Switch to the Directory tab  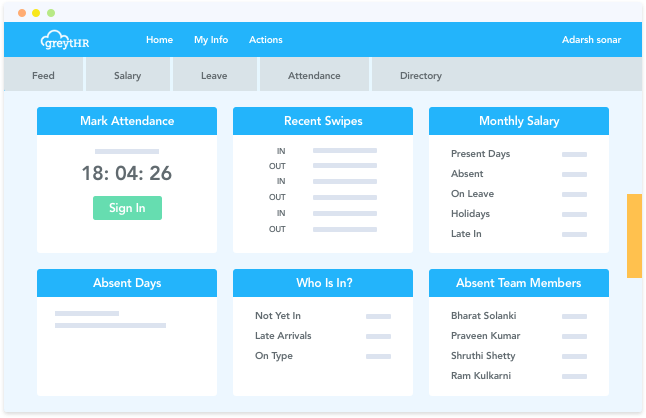tap(420, 76)
